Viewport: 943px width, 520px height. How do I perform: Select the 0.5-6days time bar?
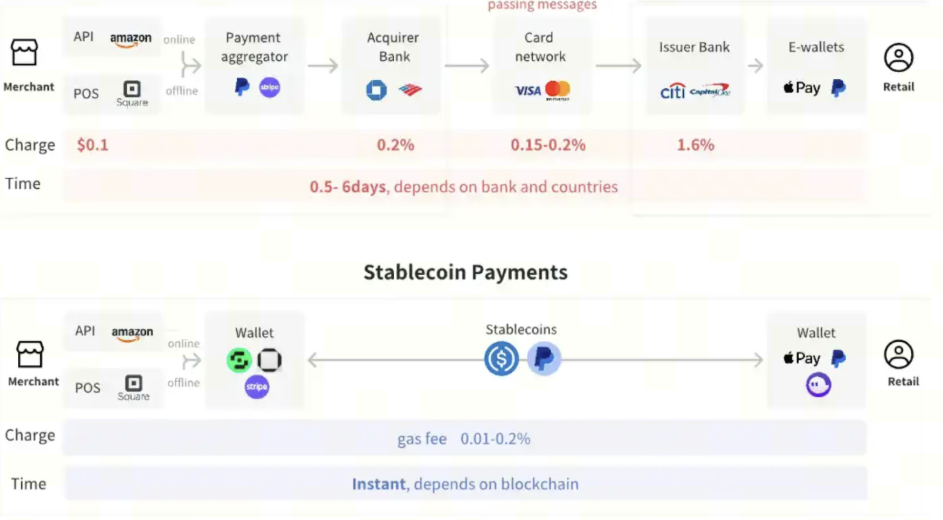[x=464, y=187]
